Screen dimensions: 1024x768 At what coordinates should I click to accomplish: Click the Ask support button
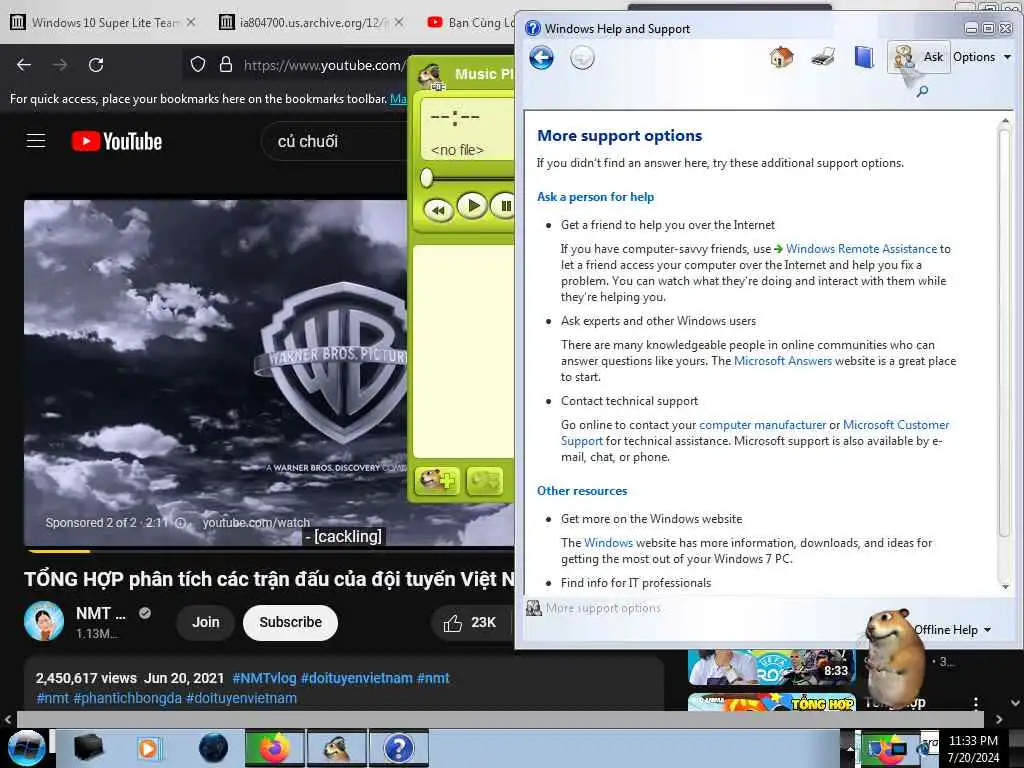tap(918, 57)
